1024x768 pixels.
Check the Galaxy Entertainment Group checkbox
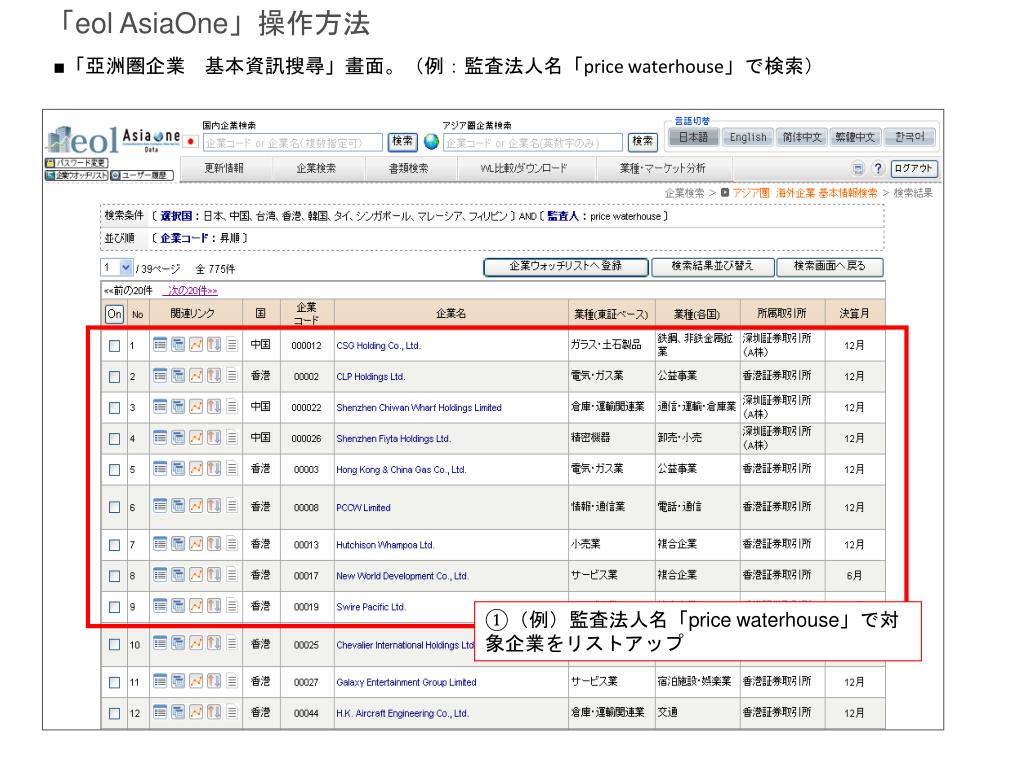click(x=115, y=682)
